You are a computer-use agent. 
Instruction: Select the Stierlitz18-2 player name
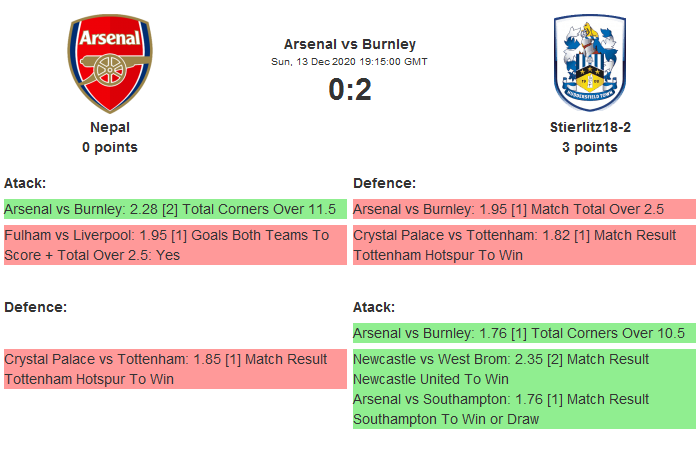(x=590, y=127)
